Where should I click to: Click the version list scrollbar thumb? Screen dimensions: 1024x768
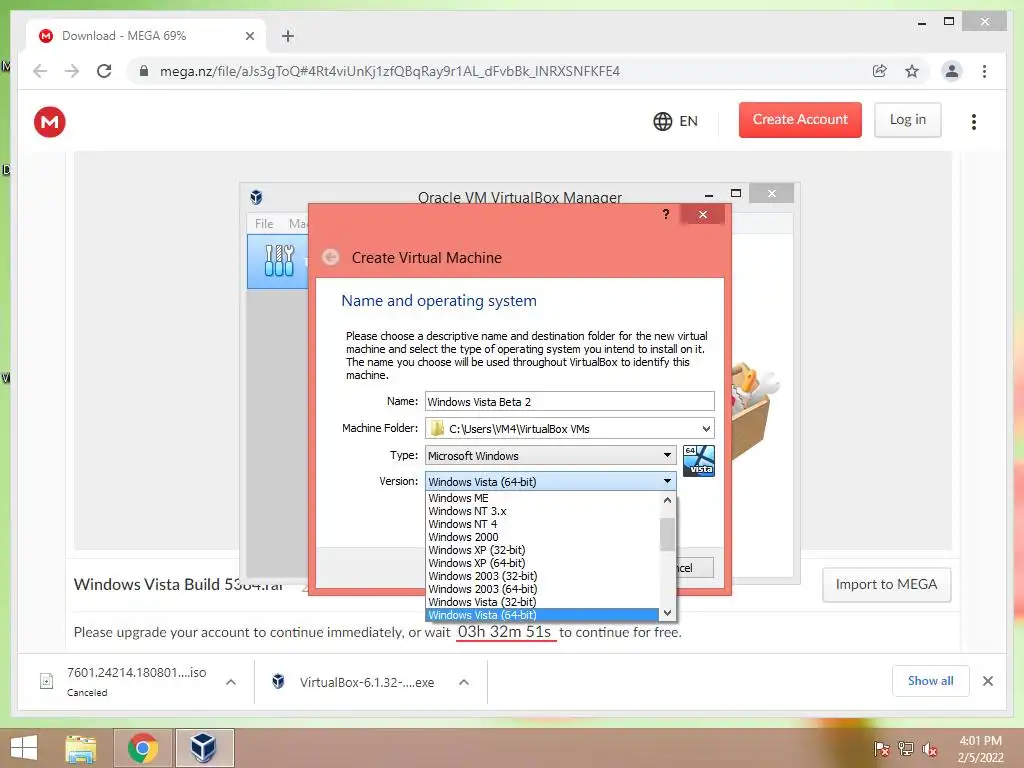click(x=667, y=534)
